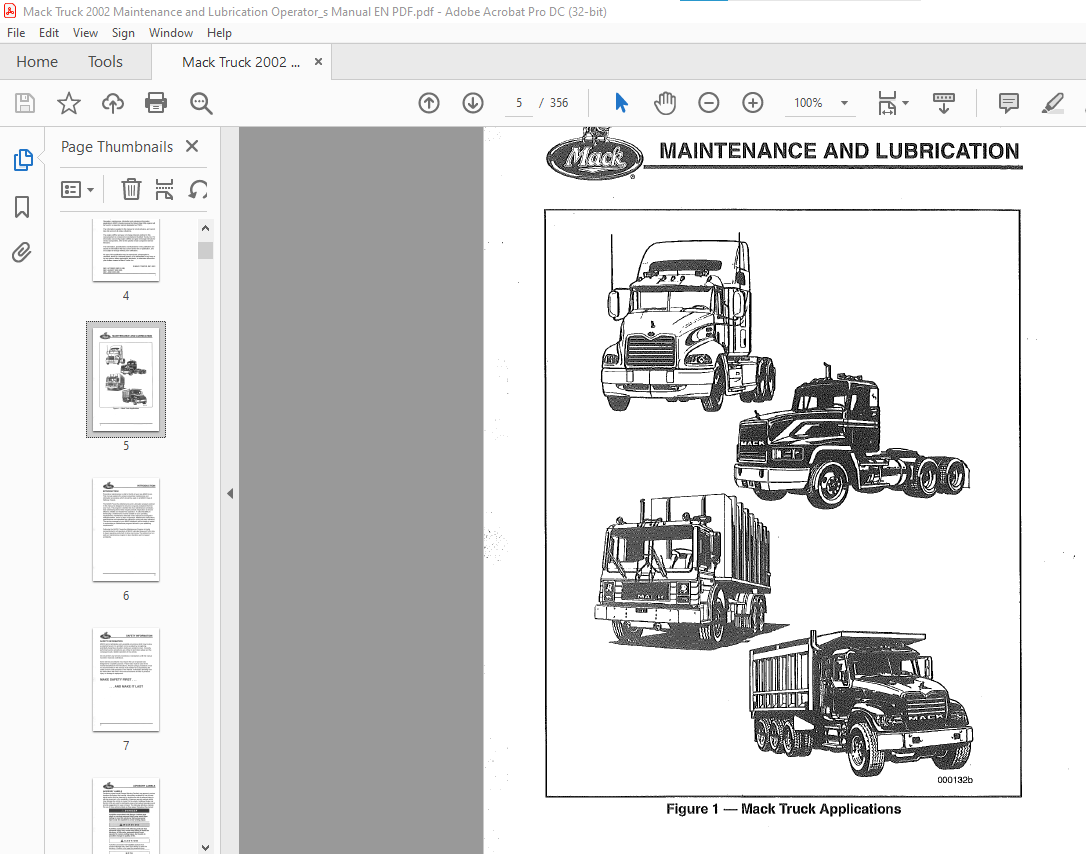Select page 6 thumbnail

click(x=126, y=529)
